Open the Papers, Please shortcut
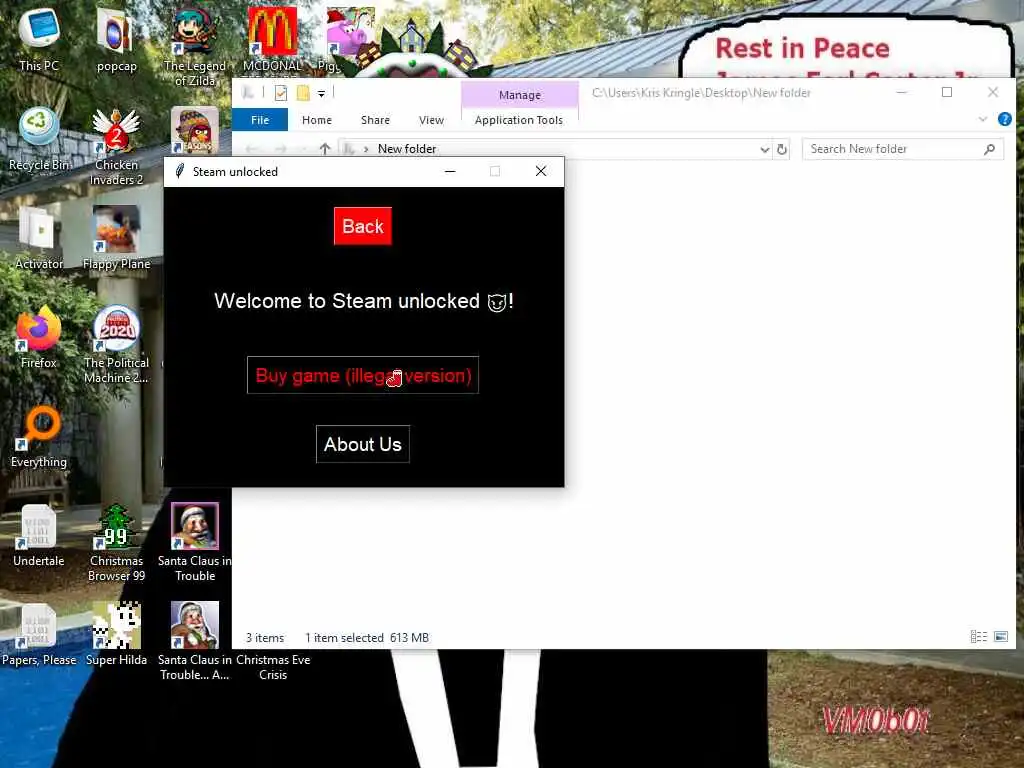 pos(39,634)
